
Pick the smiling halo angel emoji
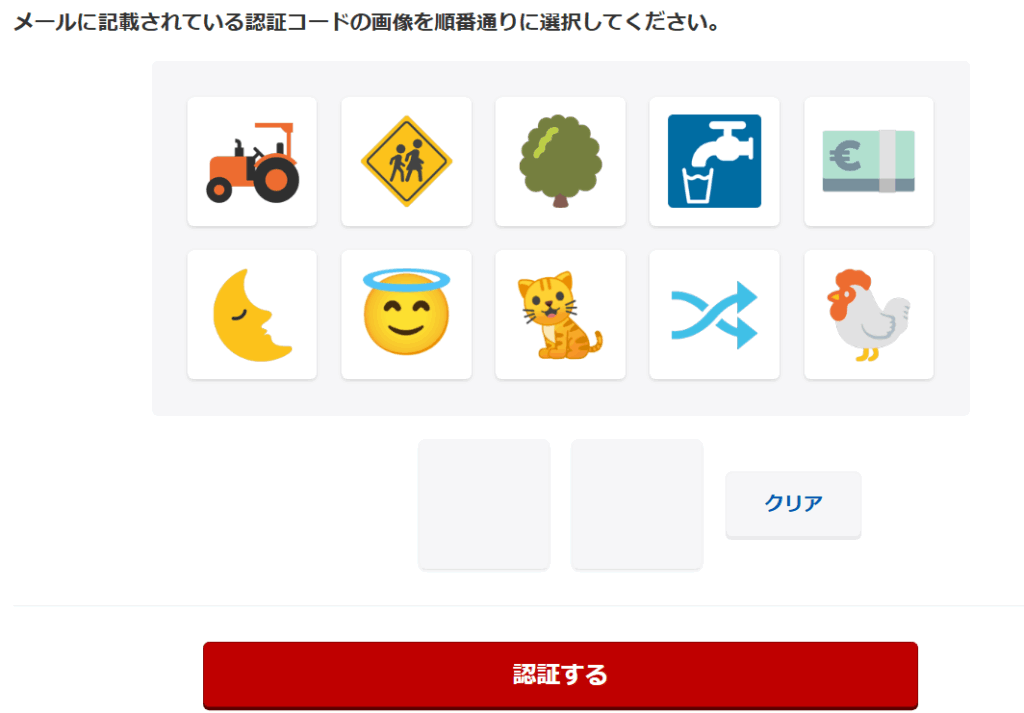click(406, 312)
